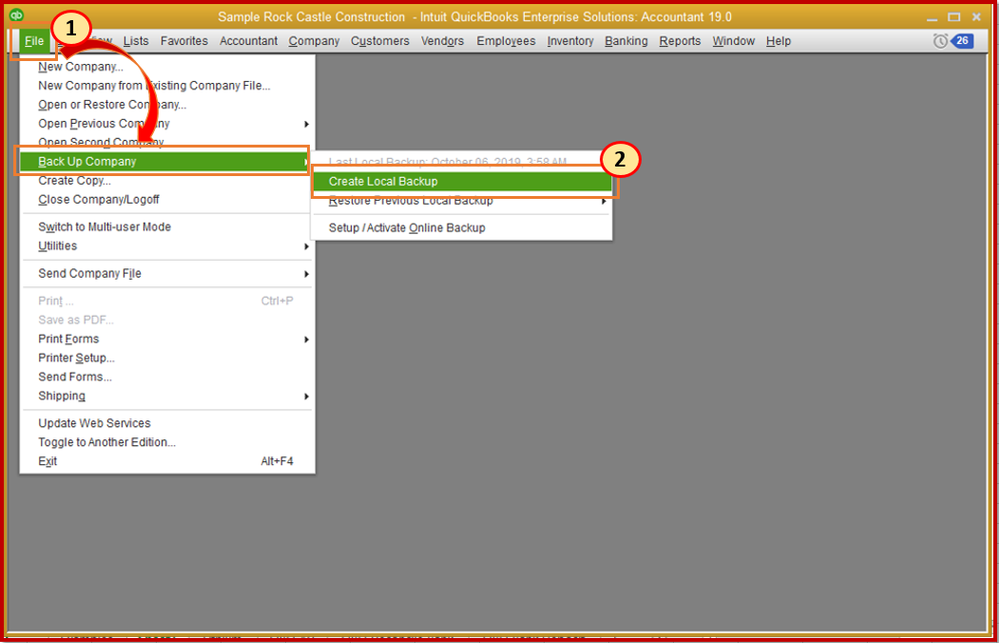
Task: Expand the Print Forms submenu arrow
Action: click(306, 340)
